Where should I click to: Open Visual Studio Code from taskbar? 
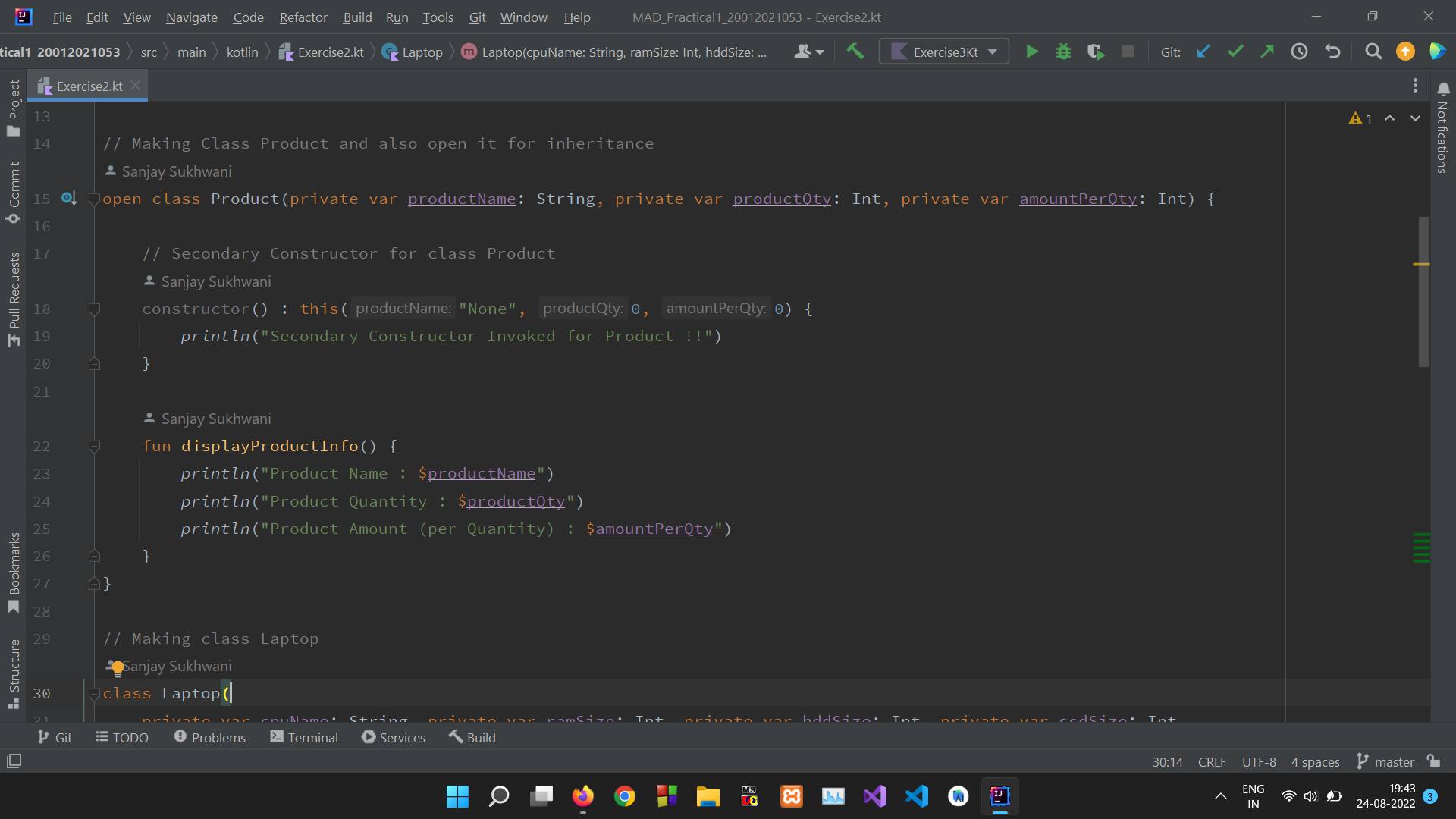tap(917, 795)
